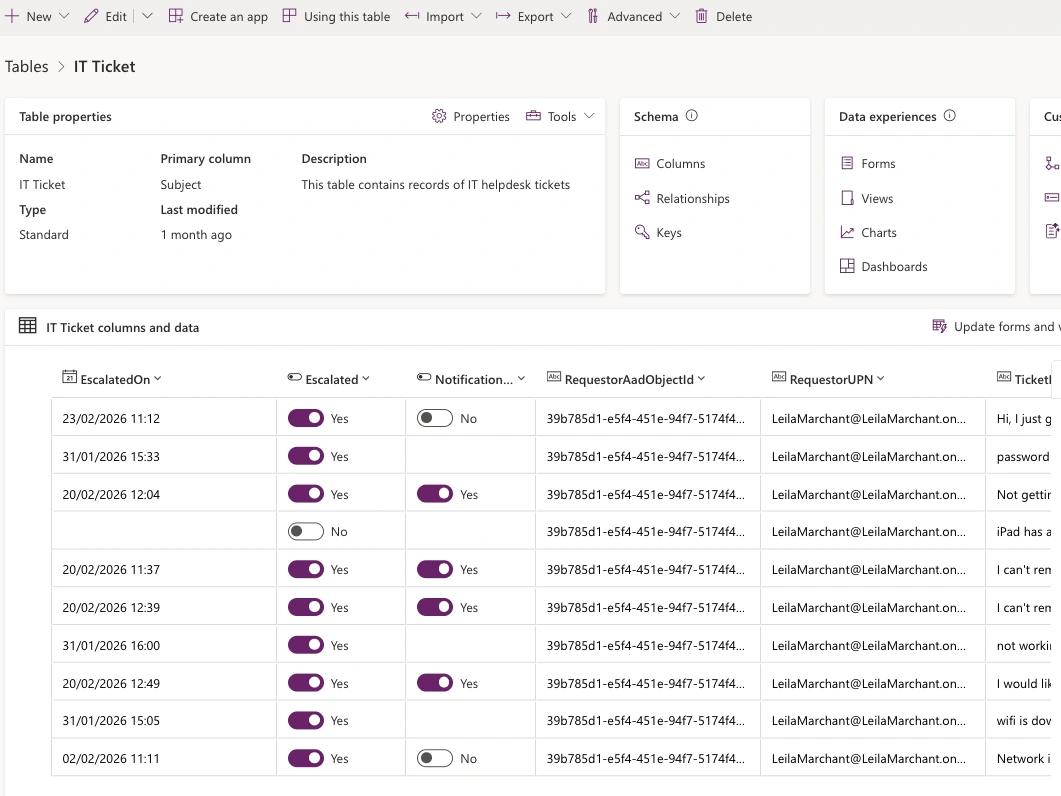Open Relationships in the Schema panel
This screenshot has width=1061, height=796.
(x=692, y=199)
